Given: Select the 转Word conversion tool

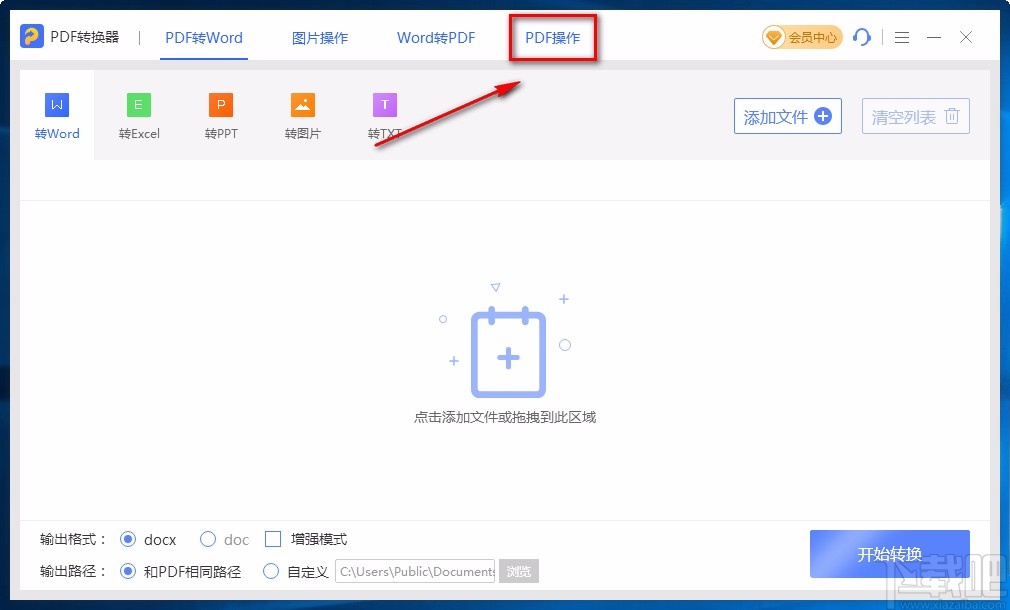Looking at the screenshot, I should (56, 113).
